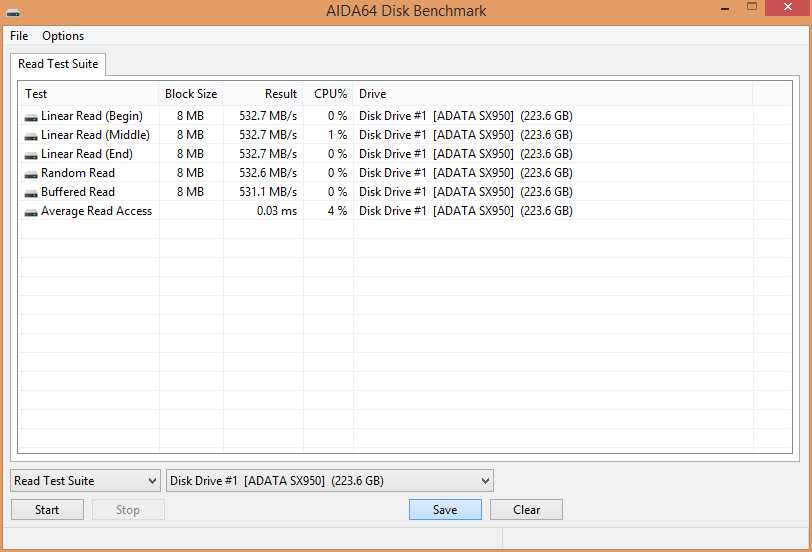Viewport: 812px width, 552px height.
Task: Sort by the Result column header
Action: 263,94
